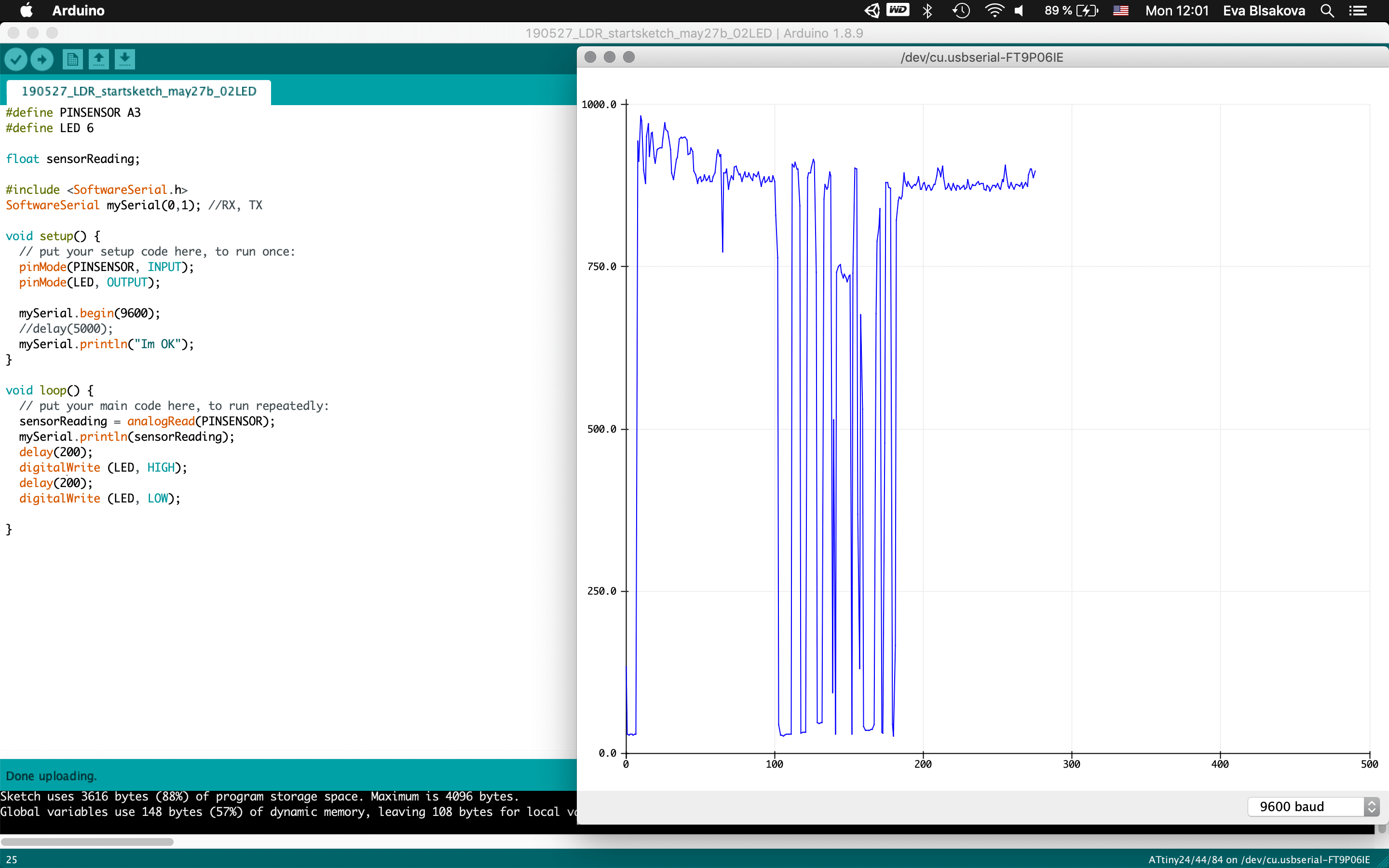Click the horizontal scrollbar below console

(x=87, y=841)
